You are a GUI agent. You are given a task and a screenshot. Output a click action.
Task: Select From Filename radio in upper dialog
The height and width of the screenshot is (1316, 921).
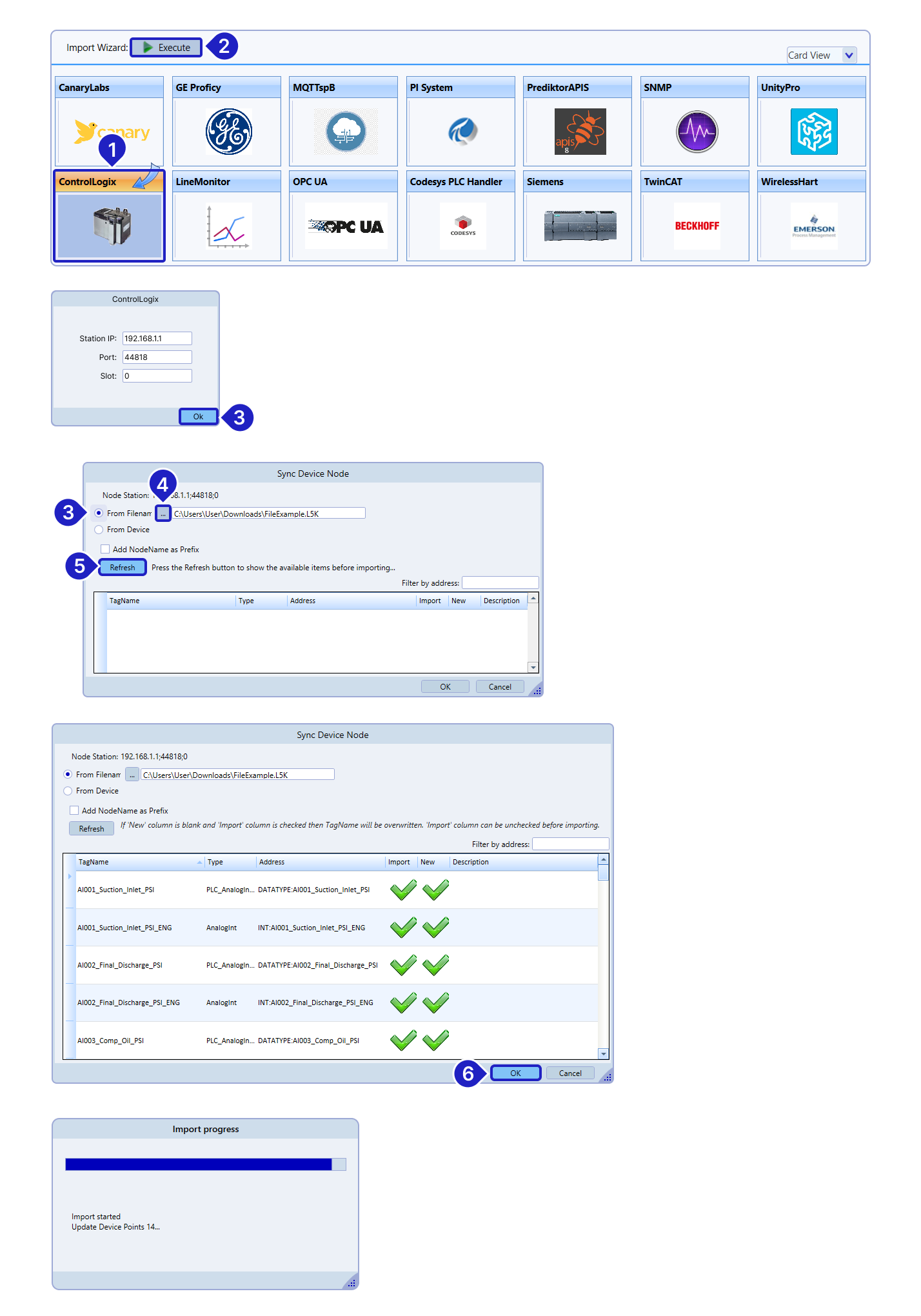click(99, 513)
